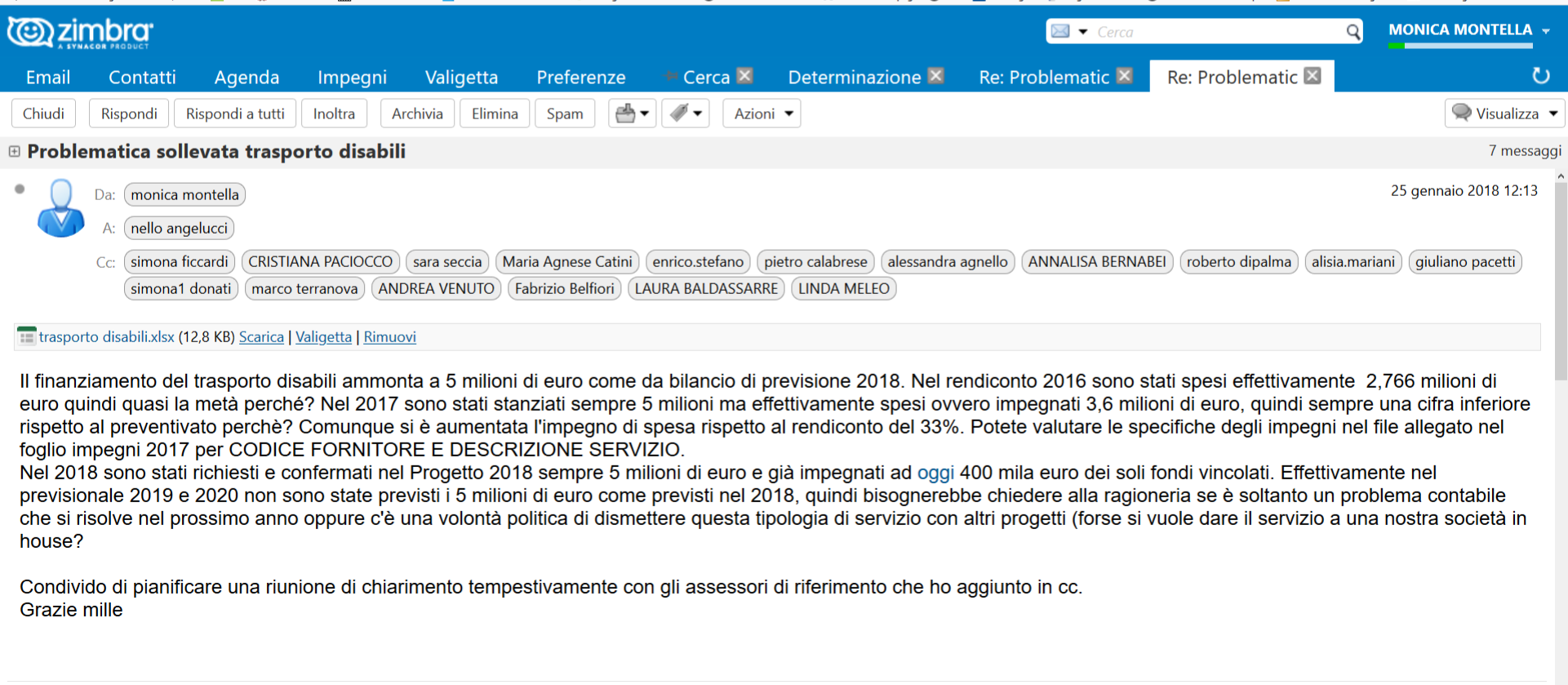Image resolution: width=1568 pixels, height=685 pixels.
Task: Open the tag dropdown arrow
Action: coord(698,113)
